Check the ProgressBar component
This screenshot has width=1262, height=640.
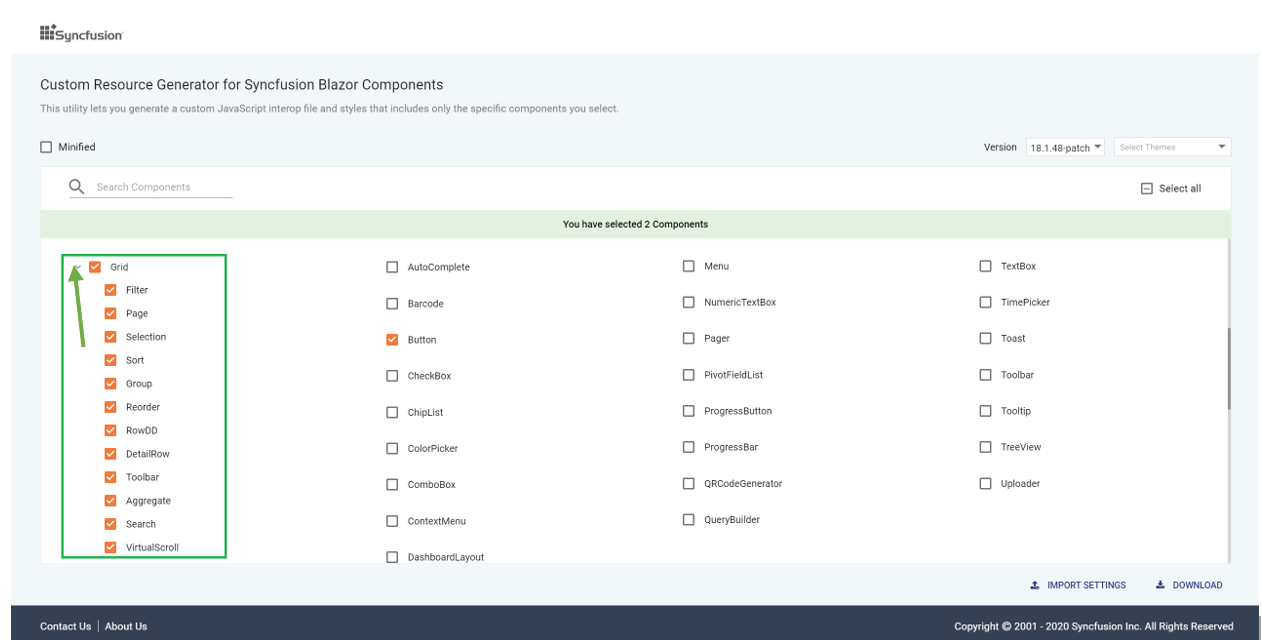coord(689,447)
